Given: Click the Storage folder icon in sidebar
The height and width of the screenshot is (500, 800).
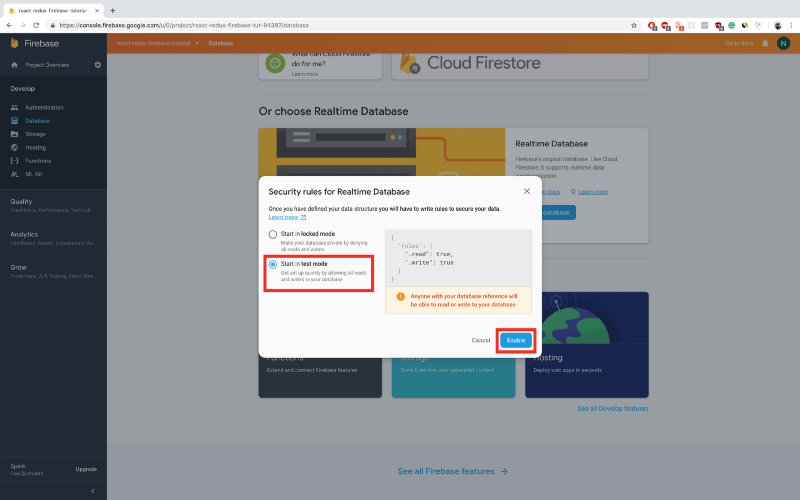Looking at the screenshot, I should (x=14, y=134).
